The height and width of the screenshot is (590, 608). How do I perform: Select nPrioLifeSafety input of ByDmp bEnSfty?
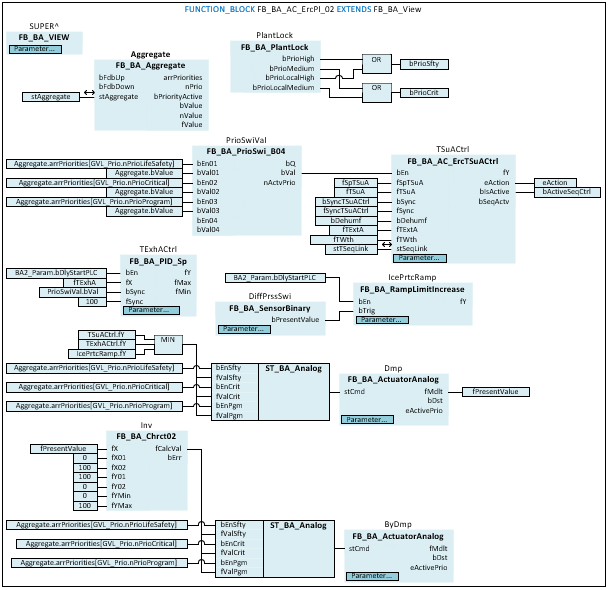pyautogui.click(x=97, y=525)
